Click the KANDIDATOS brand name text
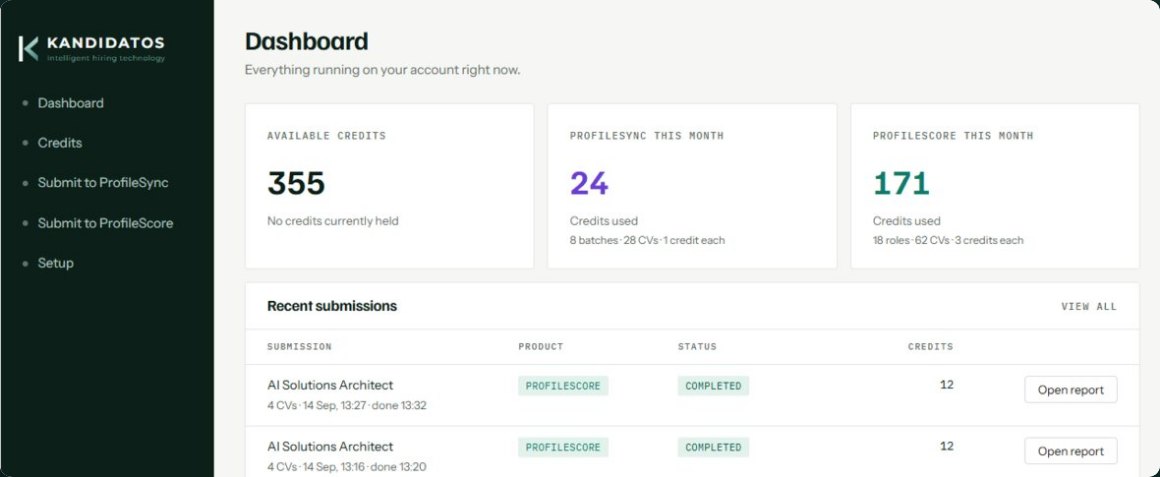This screenshot has width=1160, height=477. point(106,43)
